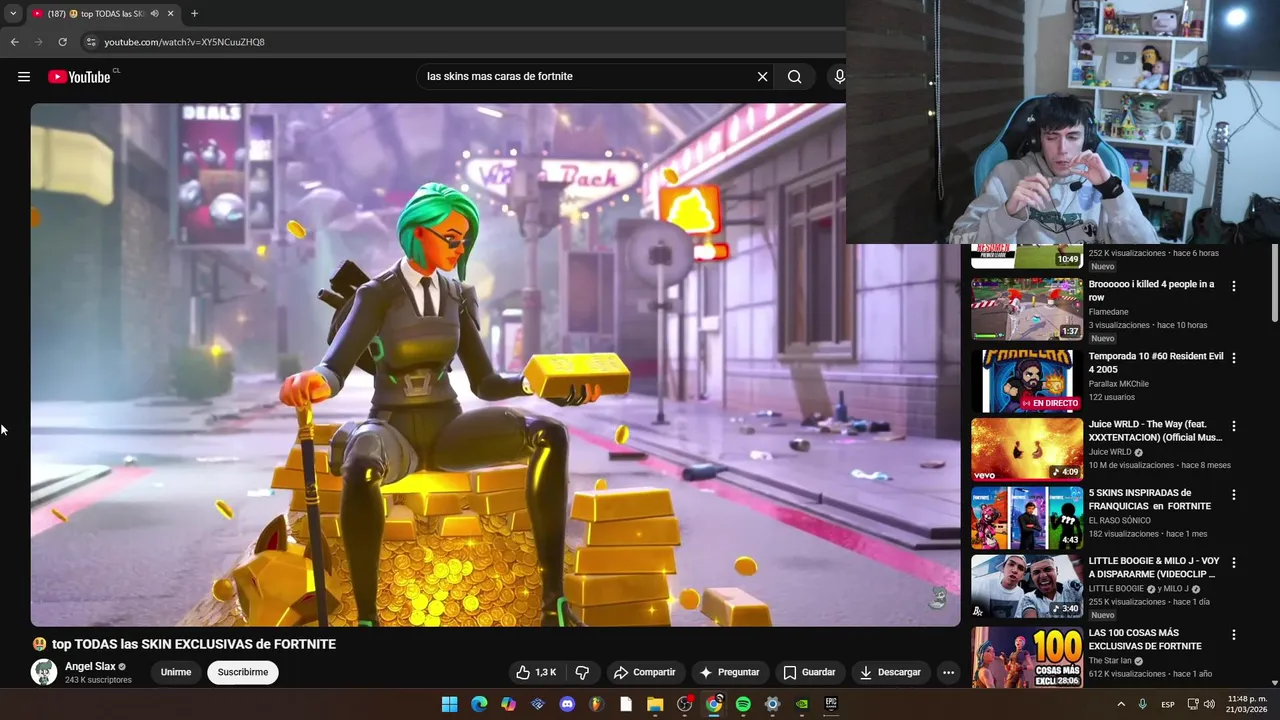Viewport: 1280px width, 720px height.
Task: Open LAS 100 COSAS MÁS EXCLUSIVAS video
Action: tap(1145, 640)
